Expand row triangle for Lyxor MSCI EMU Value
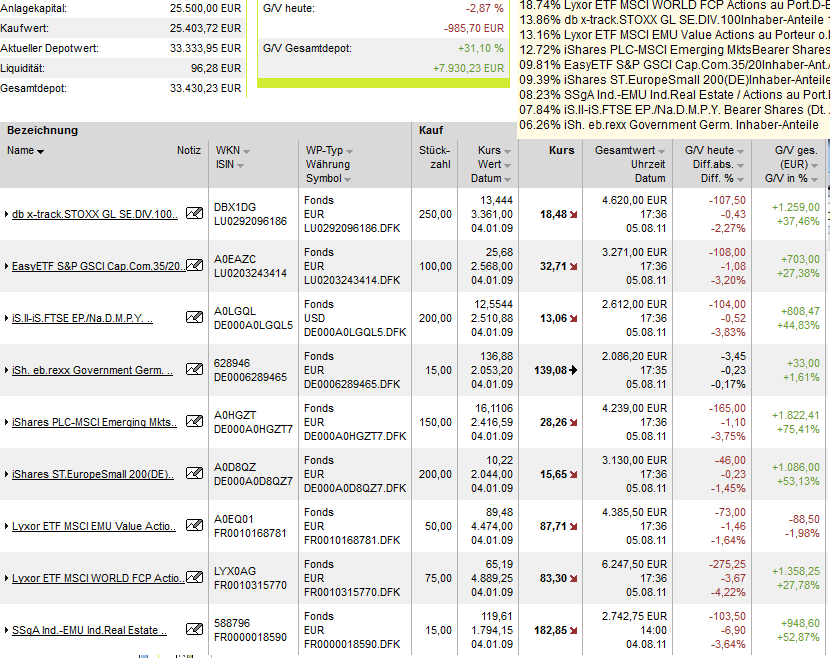830x658 pixels. click(6, 526)
